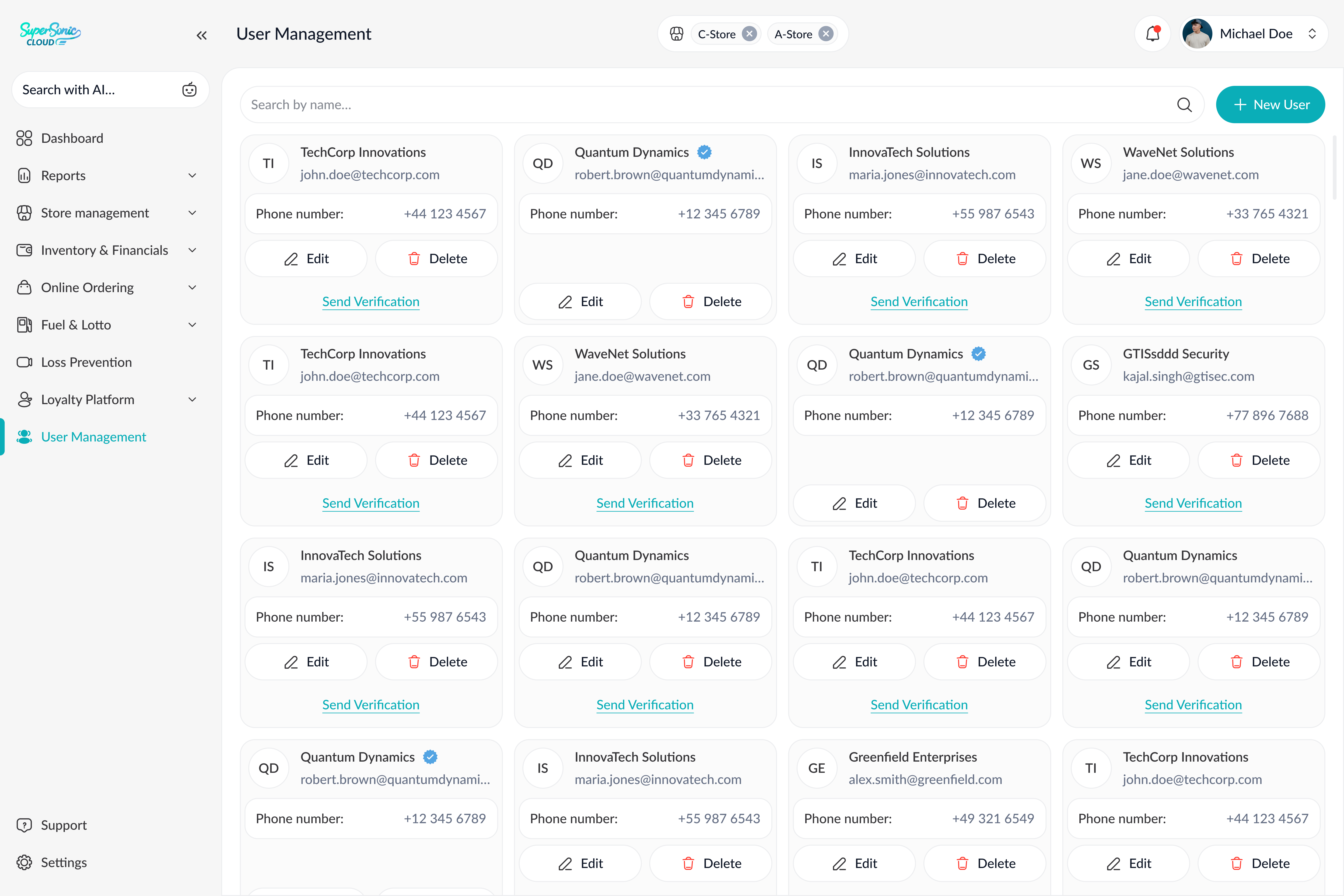Select User Management in the sidebar
Image resolution: width=1344 pixels, height=896 pixels.
pos(93,437)
